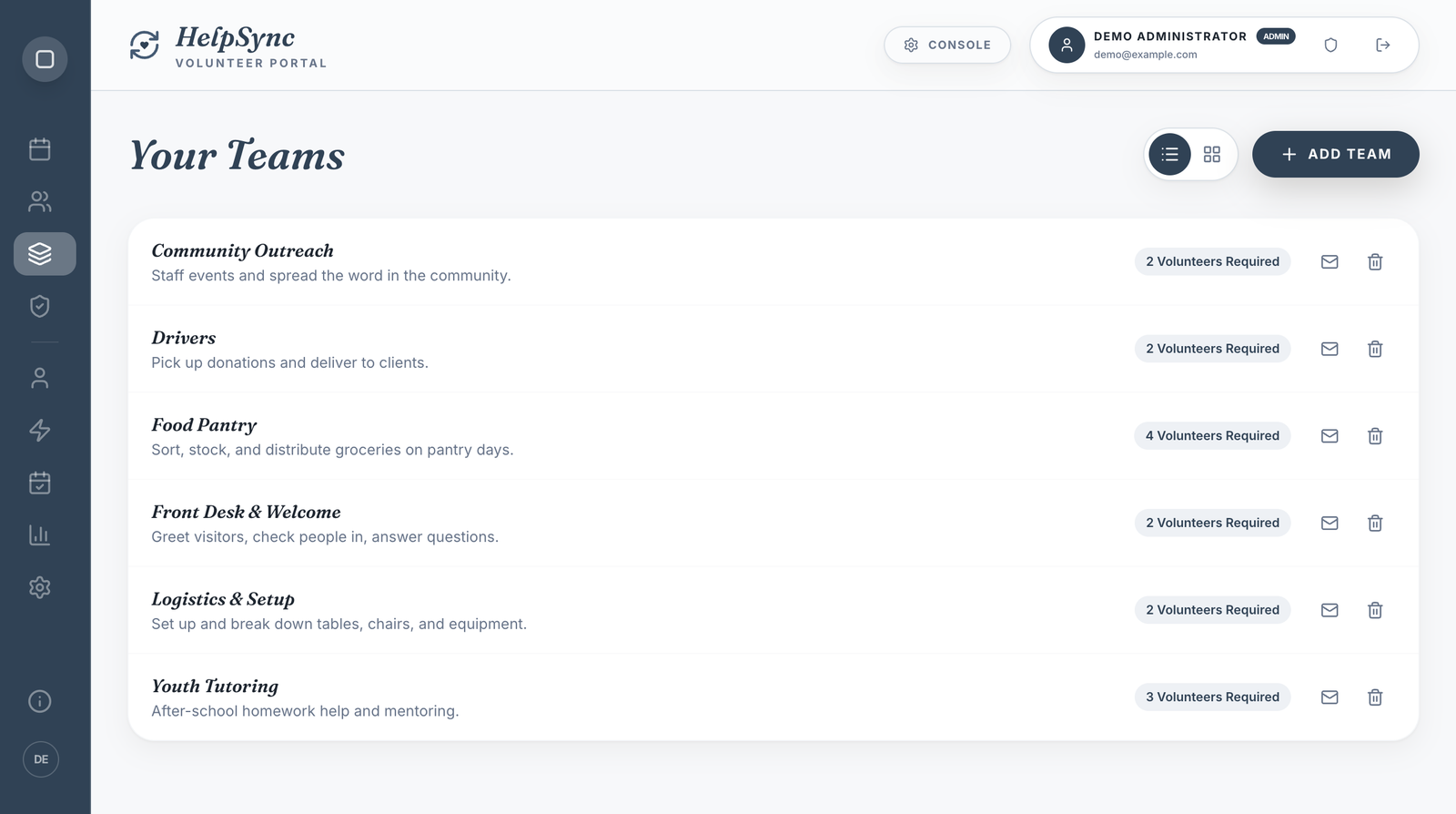The width and height of the screenshot is (1456, 814).
Task: Click Front Desk's 2 Volunteers Required badge
Action: point(1212,523)
